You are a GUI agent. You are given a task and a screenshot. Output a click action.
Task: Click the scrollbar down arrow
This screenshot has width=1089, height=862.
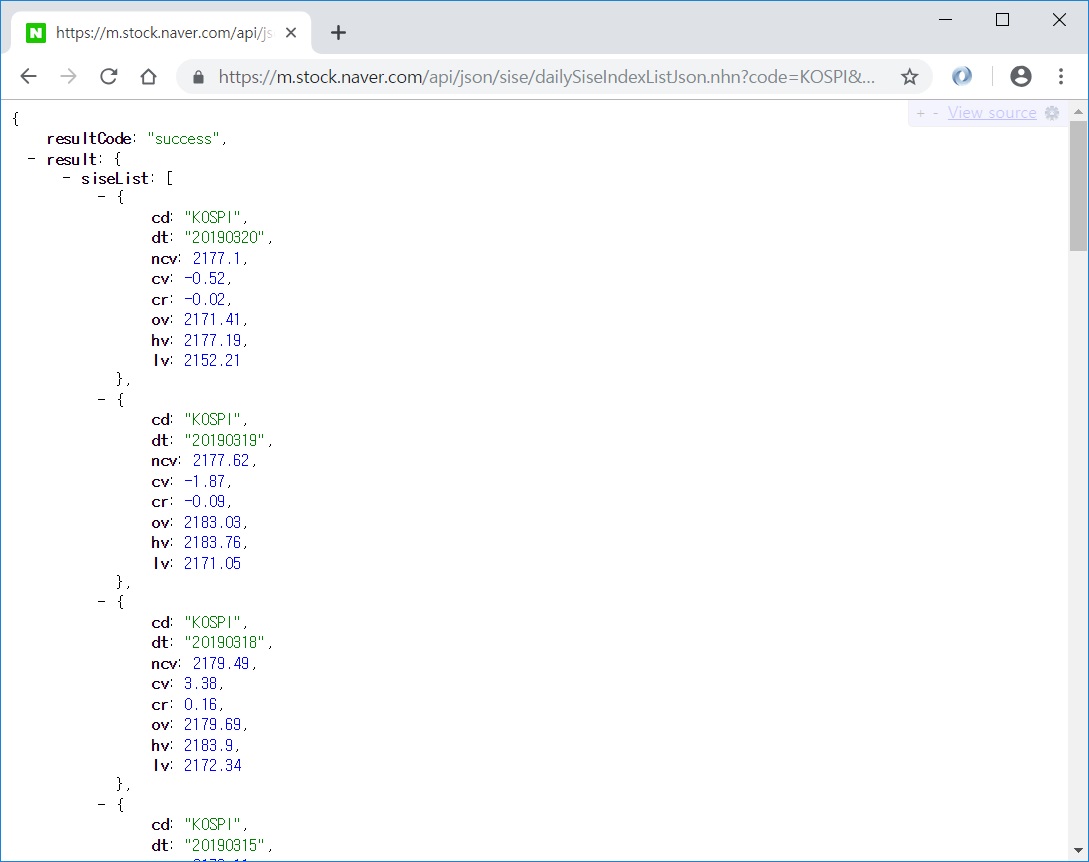1078,850
